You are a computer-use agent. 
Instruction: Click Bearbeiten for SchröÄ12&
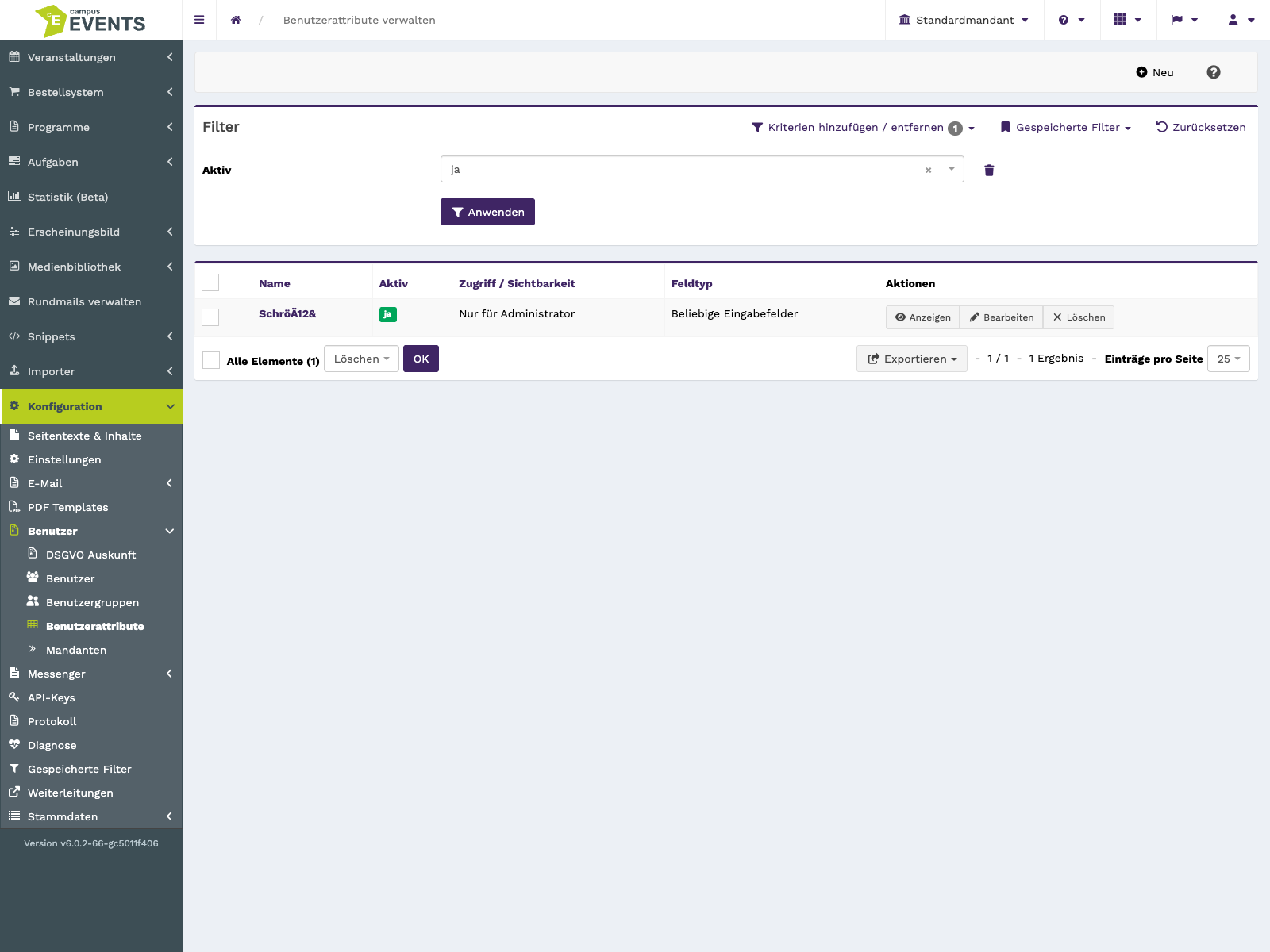point(1001,317)
